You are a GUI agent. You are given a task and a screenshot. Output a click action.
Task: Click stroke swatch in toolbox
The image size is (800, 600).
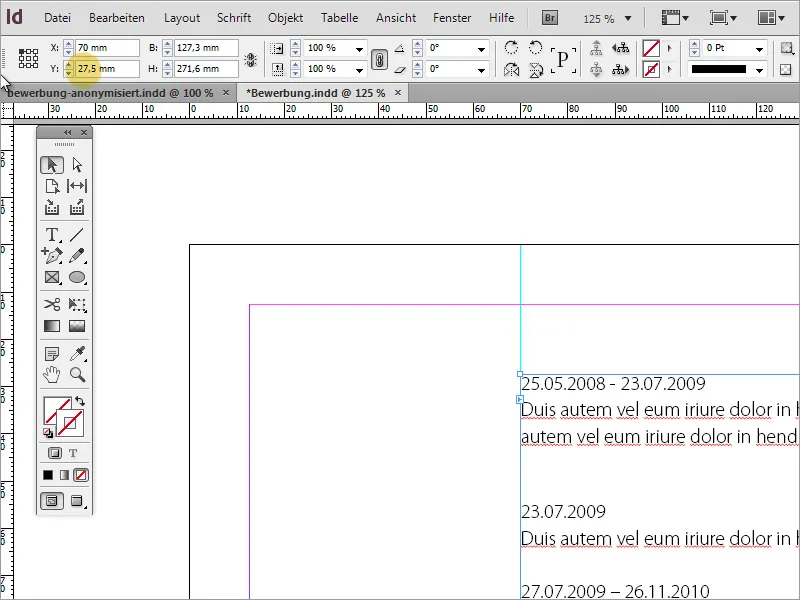70,423
